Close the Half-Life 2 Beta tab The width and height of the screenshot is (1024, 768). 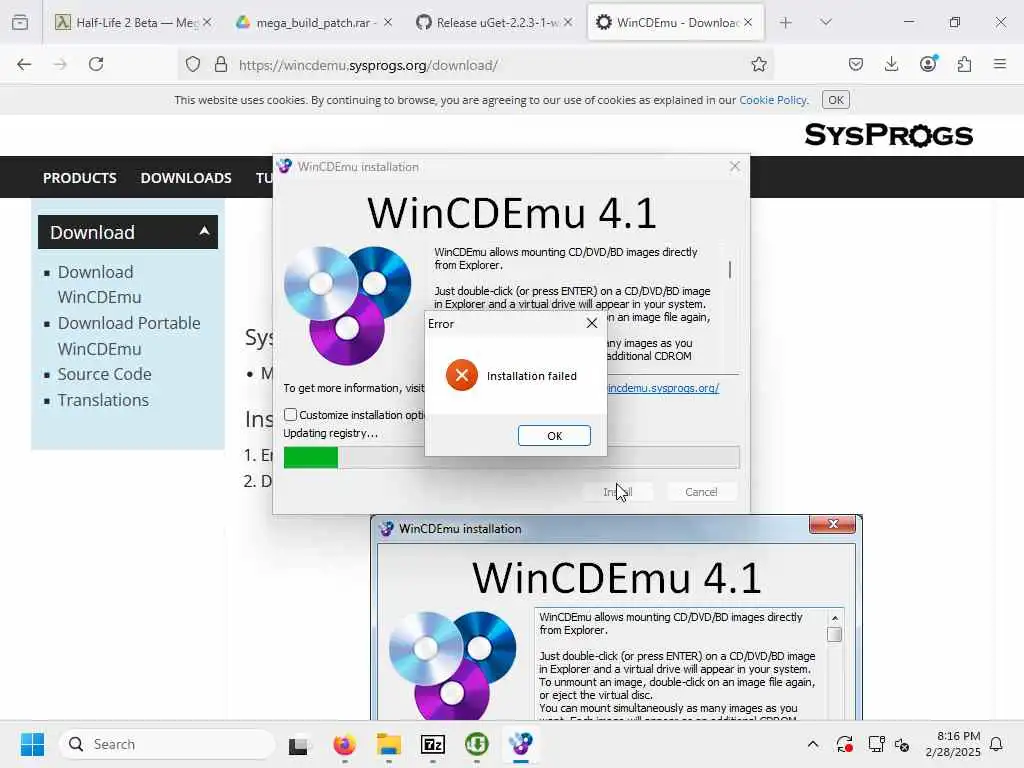click(207, 22)
